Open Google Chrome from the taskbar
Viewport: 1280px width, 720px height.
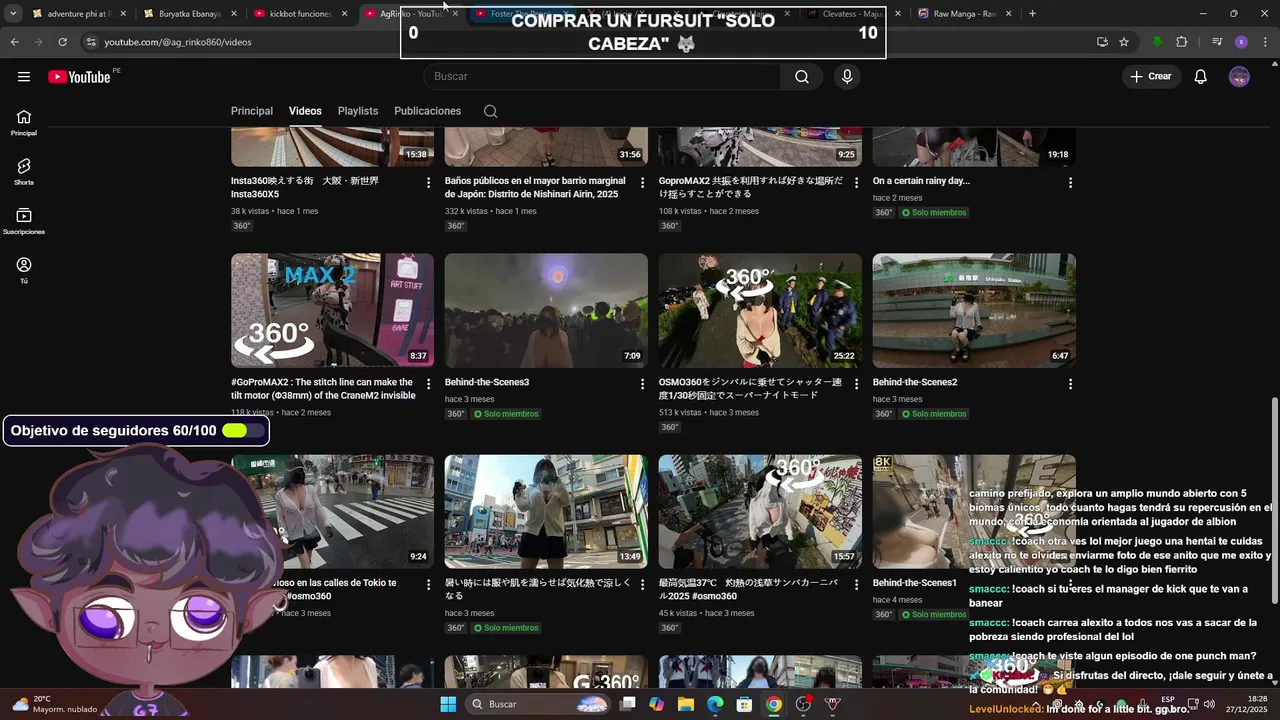click(774, 704)
